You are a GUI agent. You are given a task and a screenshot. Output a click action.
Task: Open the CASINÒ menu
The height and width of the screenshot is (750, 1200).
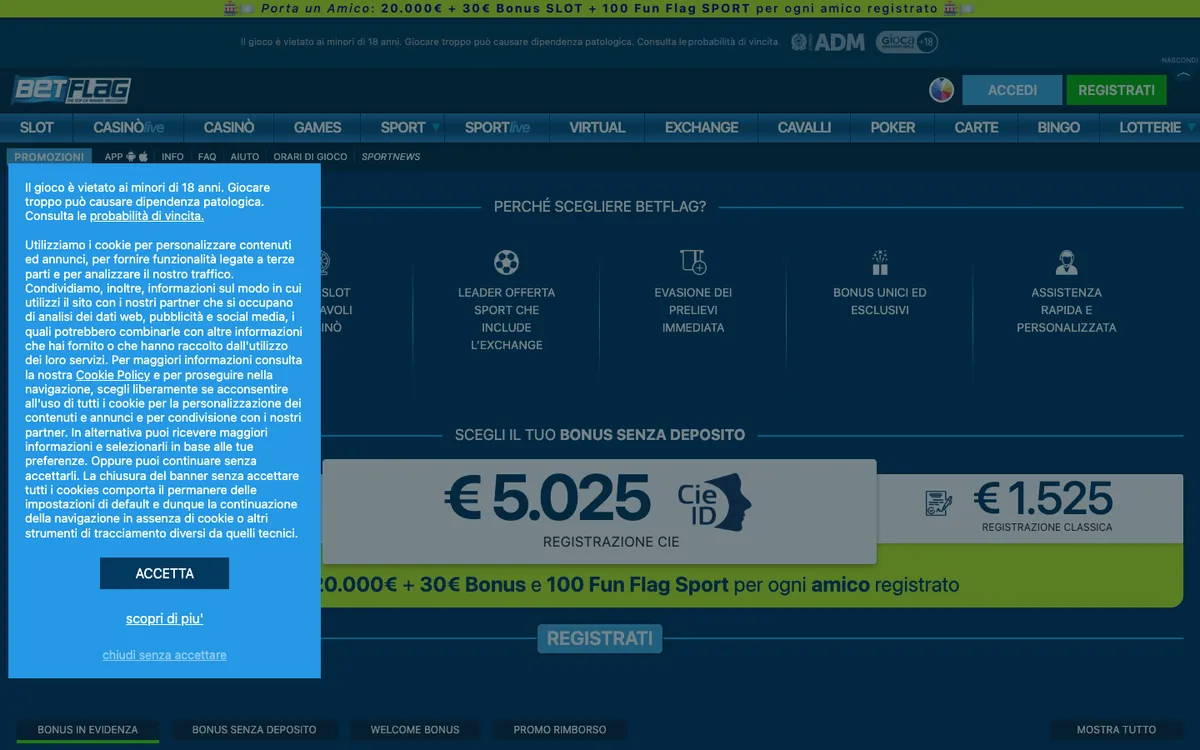229,128
